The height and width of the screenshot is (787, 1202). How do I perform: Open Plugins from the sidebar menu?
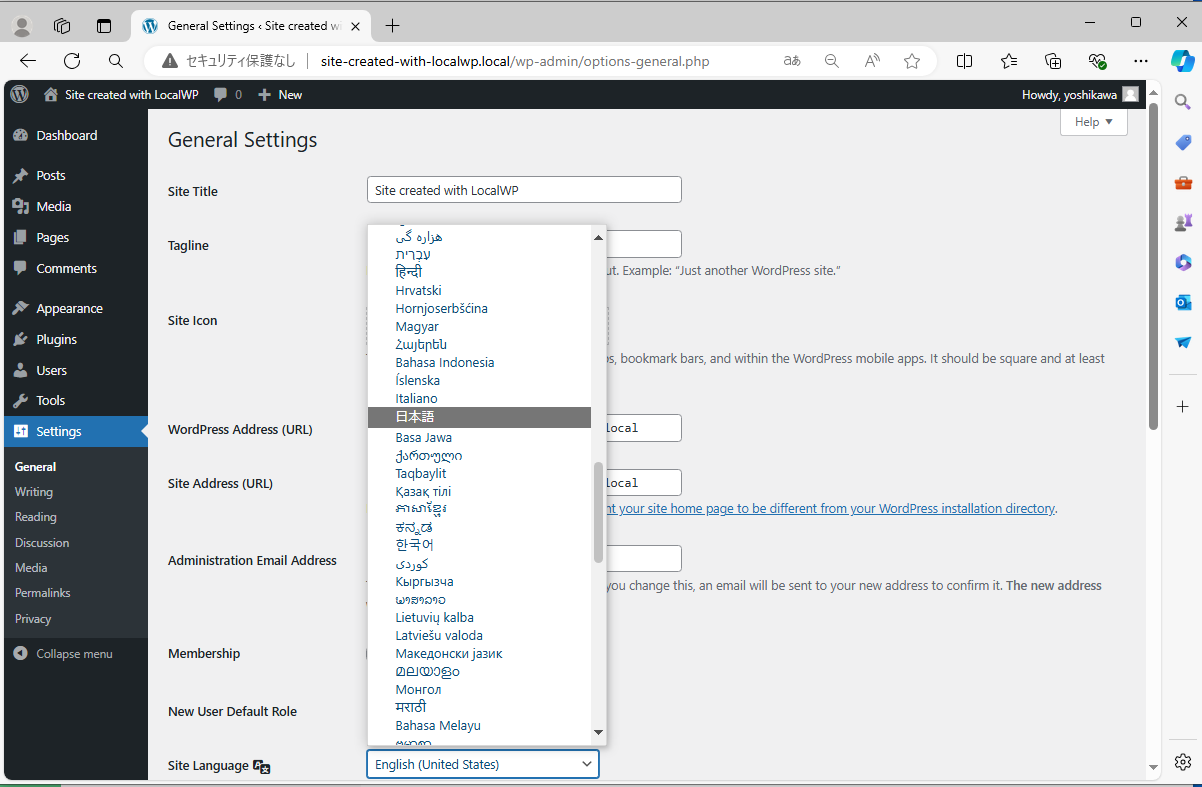click(56, 339)
